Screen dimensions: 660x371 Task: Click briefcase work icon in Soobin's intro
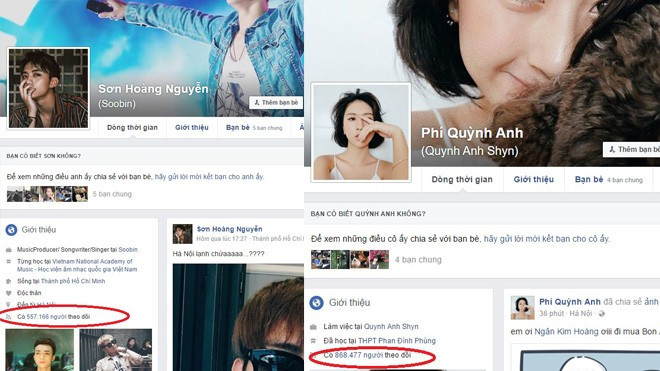8,250
